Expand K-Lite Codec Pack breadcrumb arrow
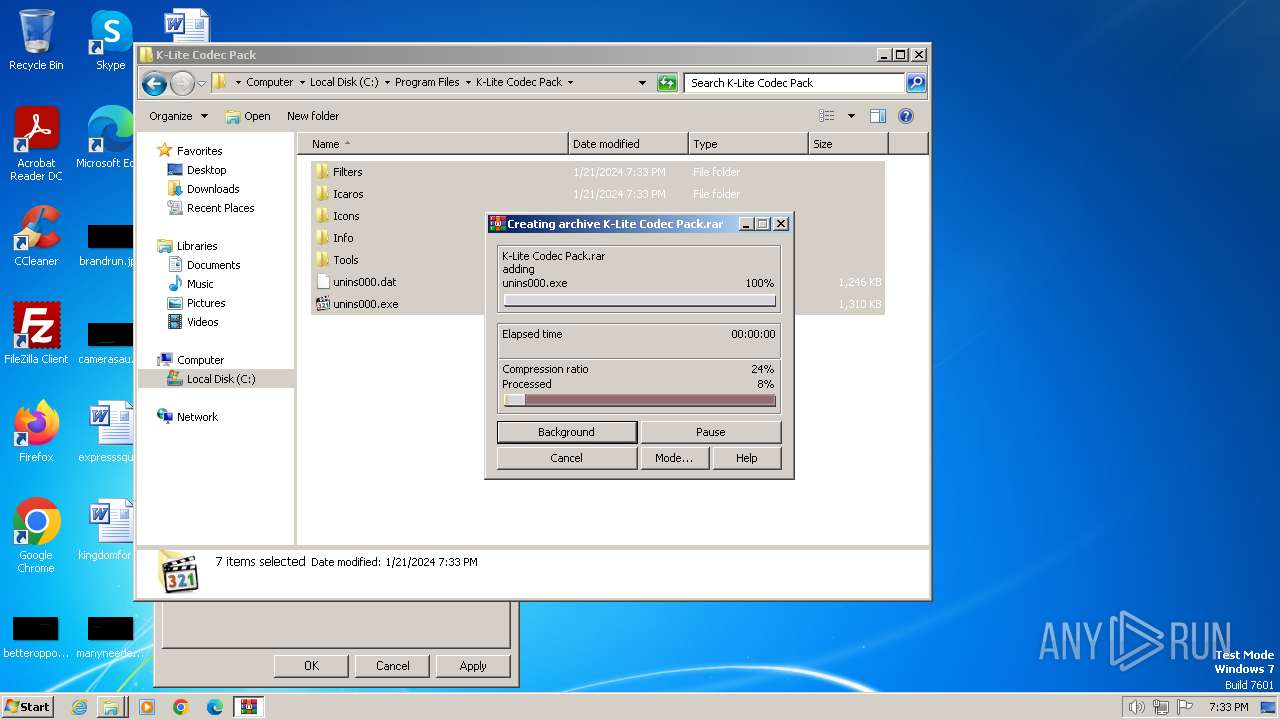The image size is (1280, 720). coord(570,83)
